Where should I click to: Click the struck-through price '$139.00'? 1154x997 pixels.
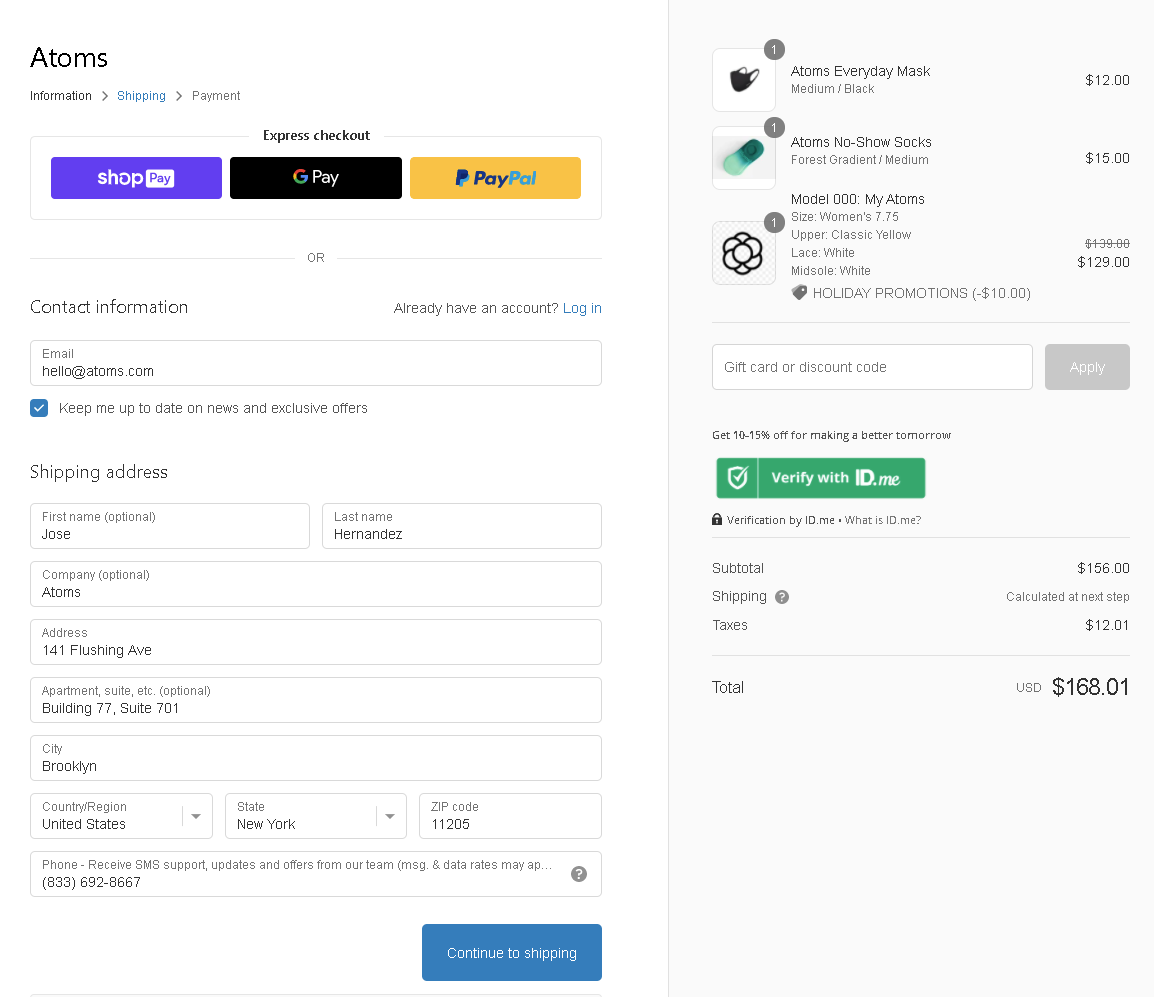(1108, 244)
